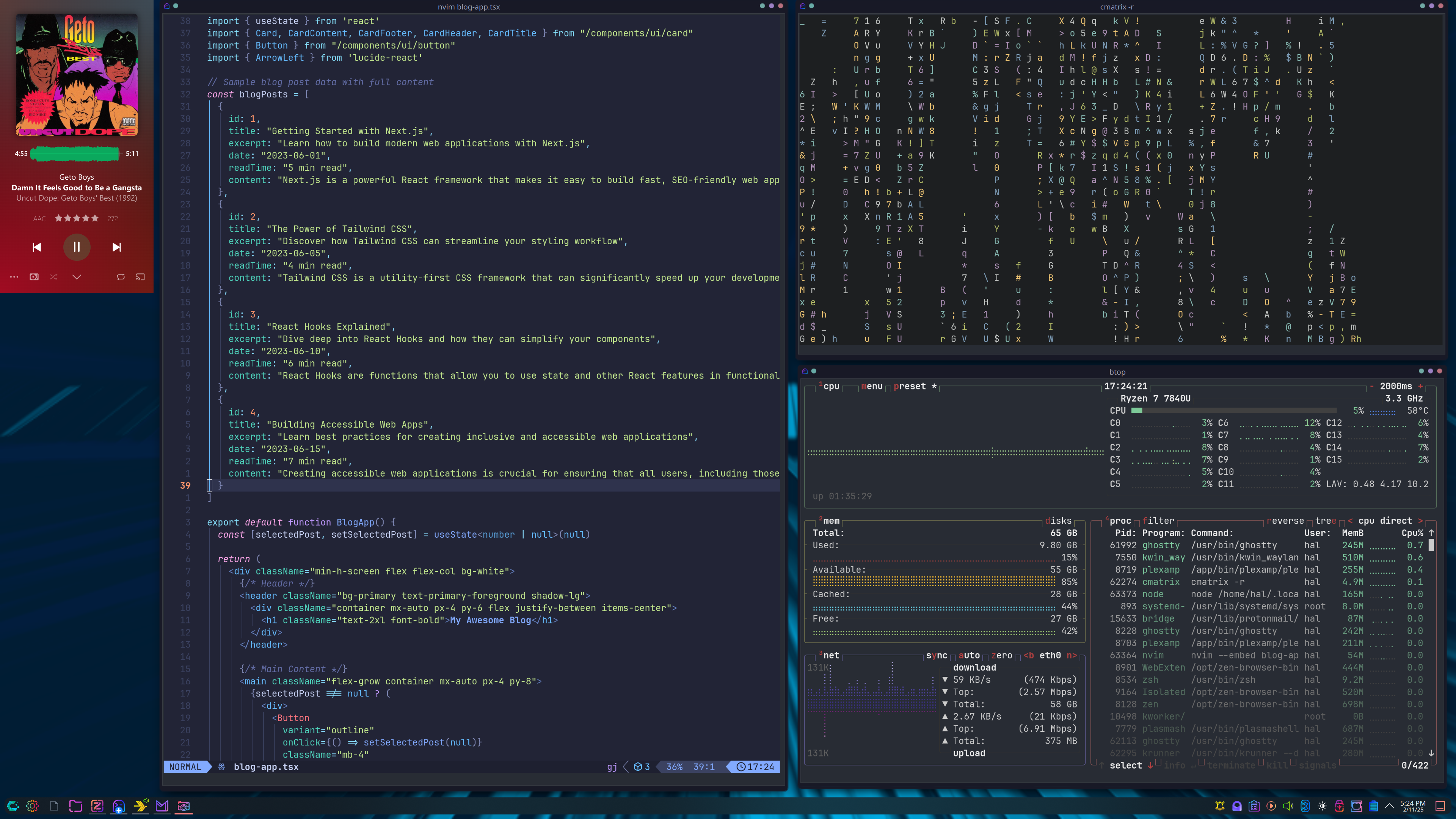This screenshot has height=819, width=1456.
Task: Change proc sorting with the right arrow after cpu direct
Action: click(x=1420, y=521)
